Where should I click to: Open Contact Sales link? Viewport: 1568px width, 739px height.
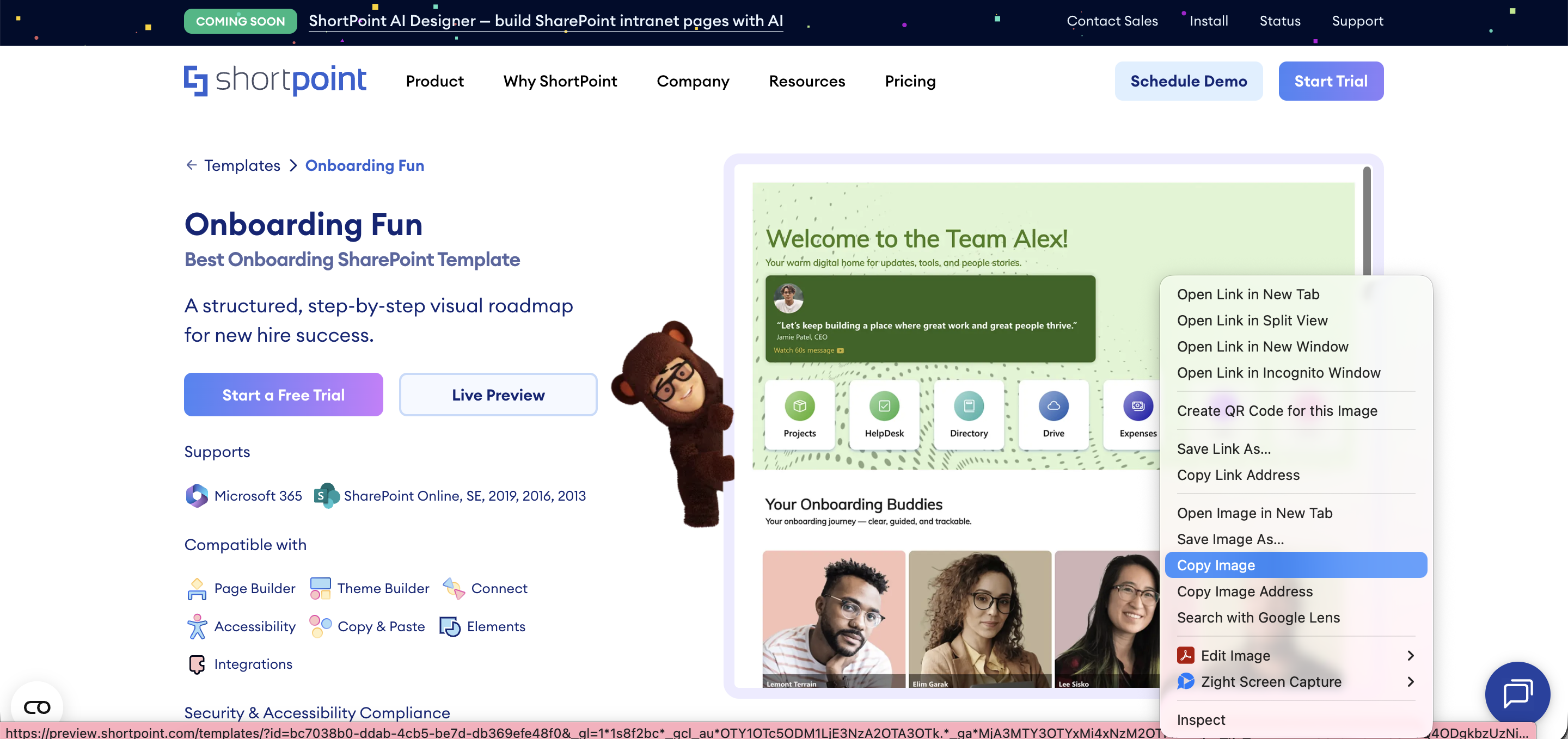click(x=1112, y=21)
